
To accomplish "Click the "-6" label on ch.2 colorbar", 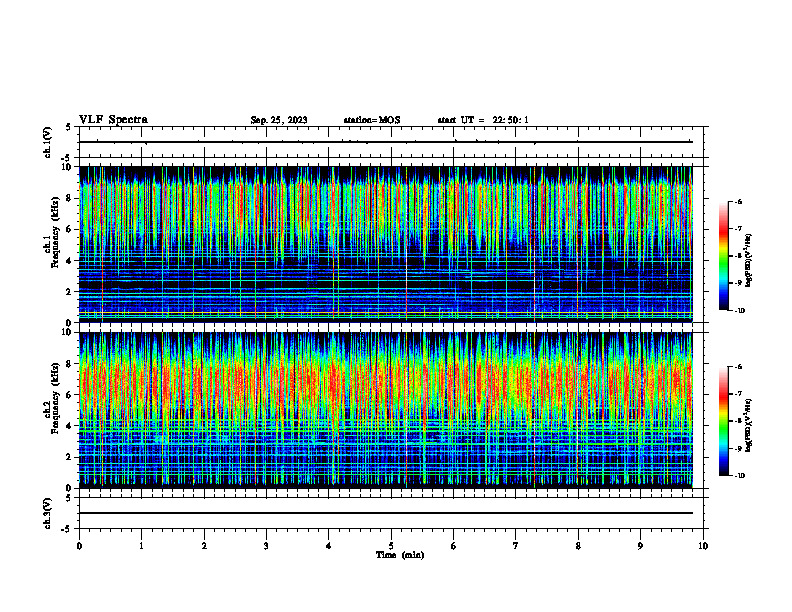I will tap(738, 367).
